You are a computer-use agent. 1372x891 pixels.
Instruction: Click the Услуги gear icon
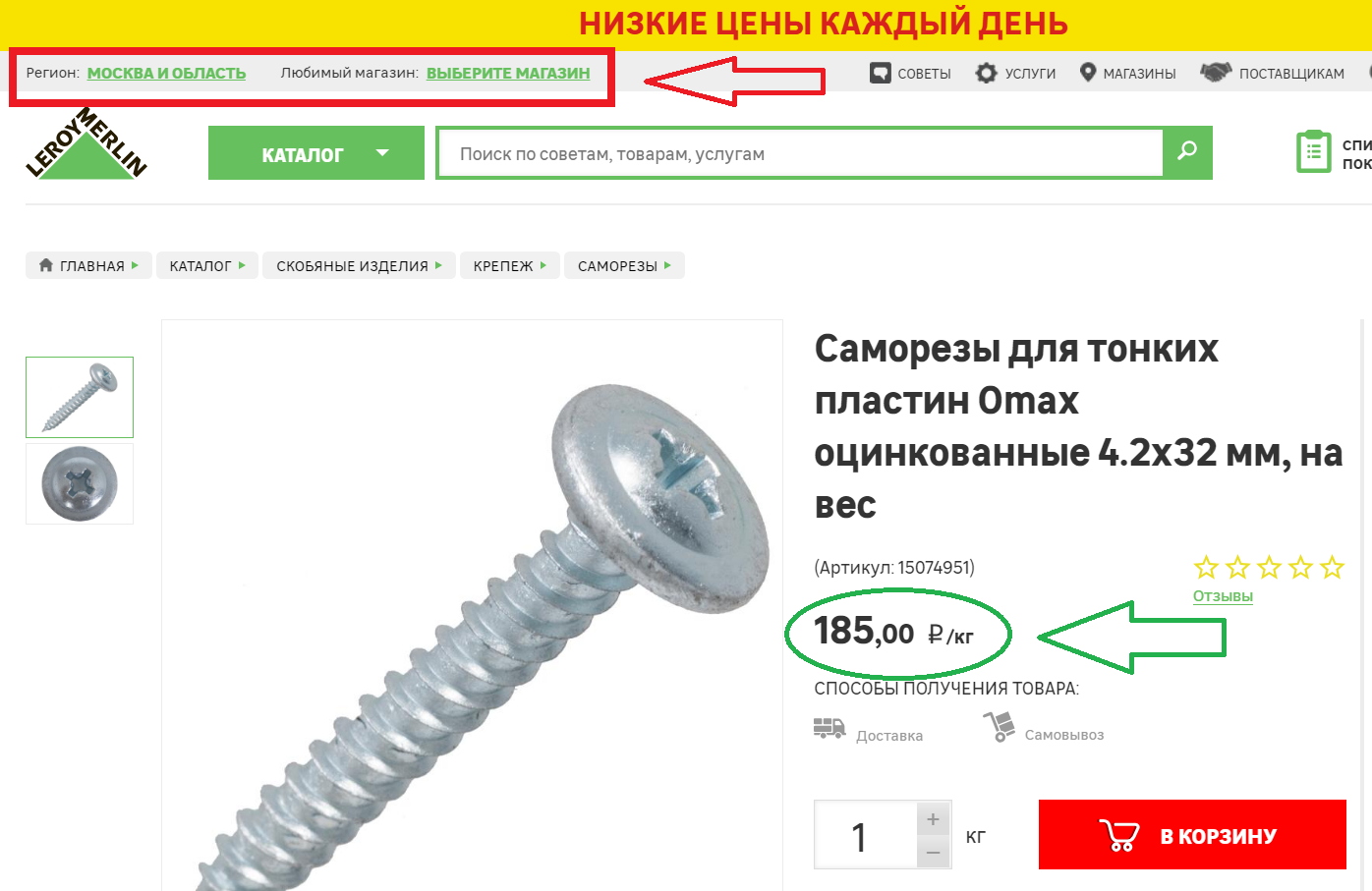click(986, 73)
